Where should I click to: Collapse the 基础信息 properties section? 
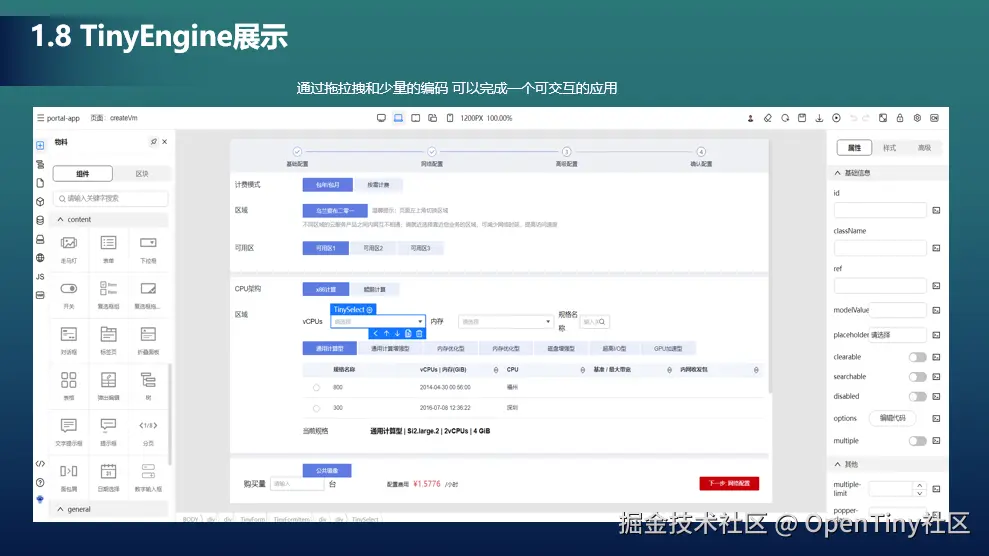click(838, 173)
